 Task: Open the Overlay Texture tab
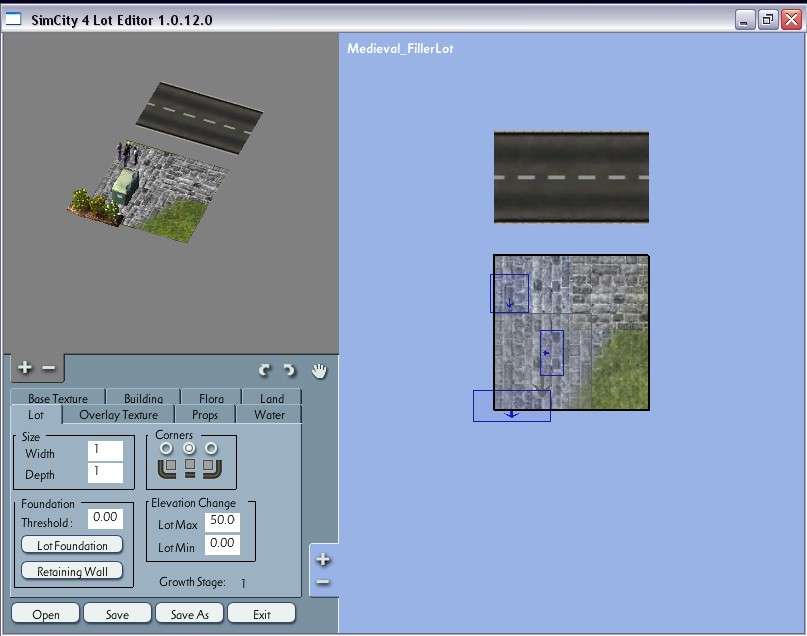point(118,415)
